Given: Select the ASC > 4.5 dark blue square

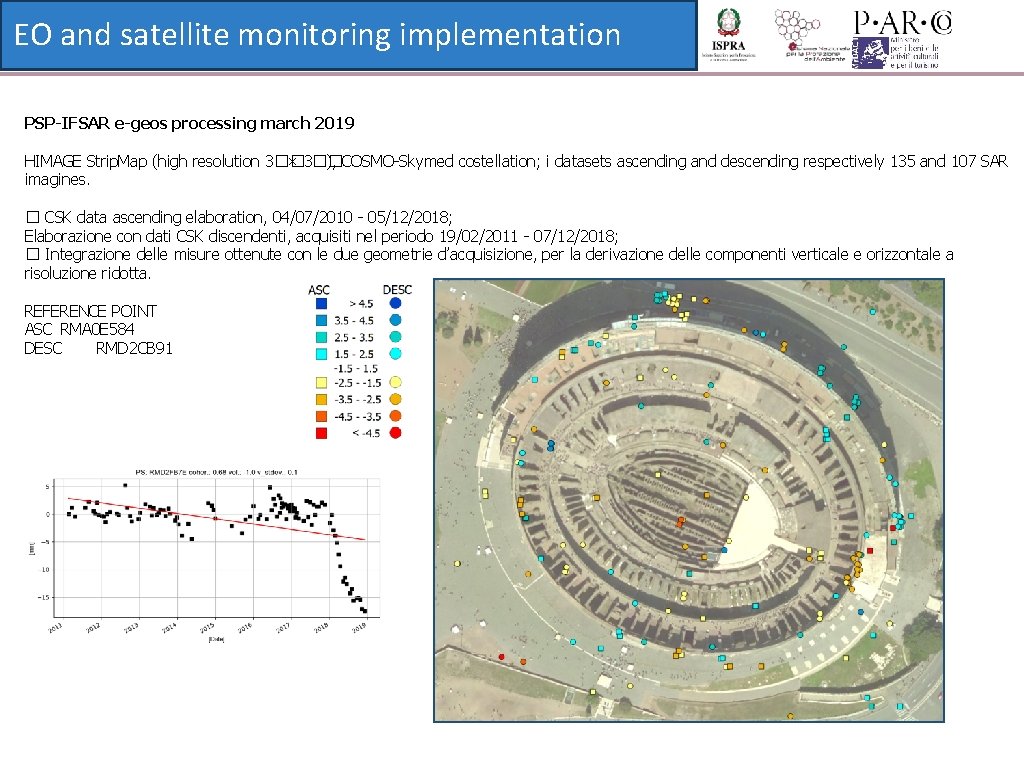Looking at the screenshot, I should (x=321, y=304).
